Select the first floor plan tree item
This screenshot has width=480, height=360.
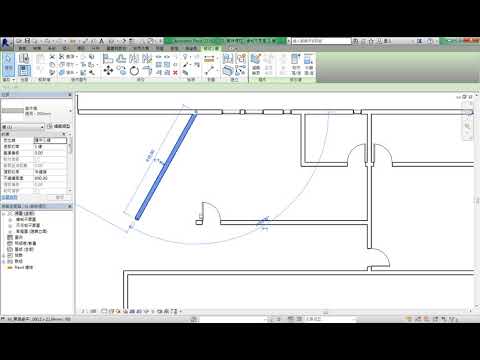[x=26, y=219]
